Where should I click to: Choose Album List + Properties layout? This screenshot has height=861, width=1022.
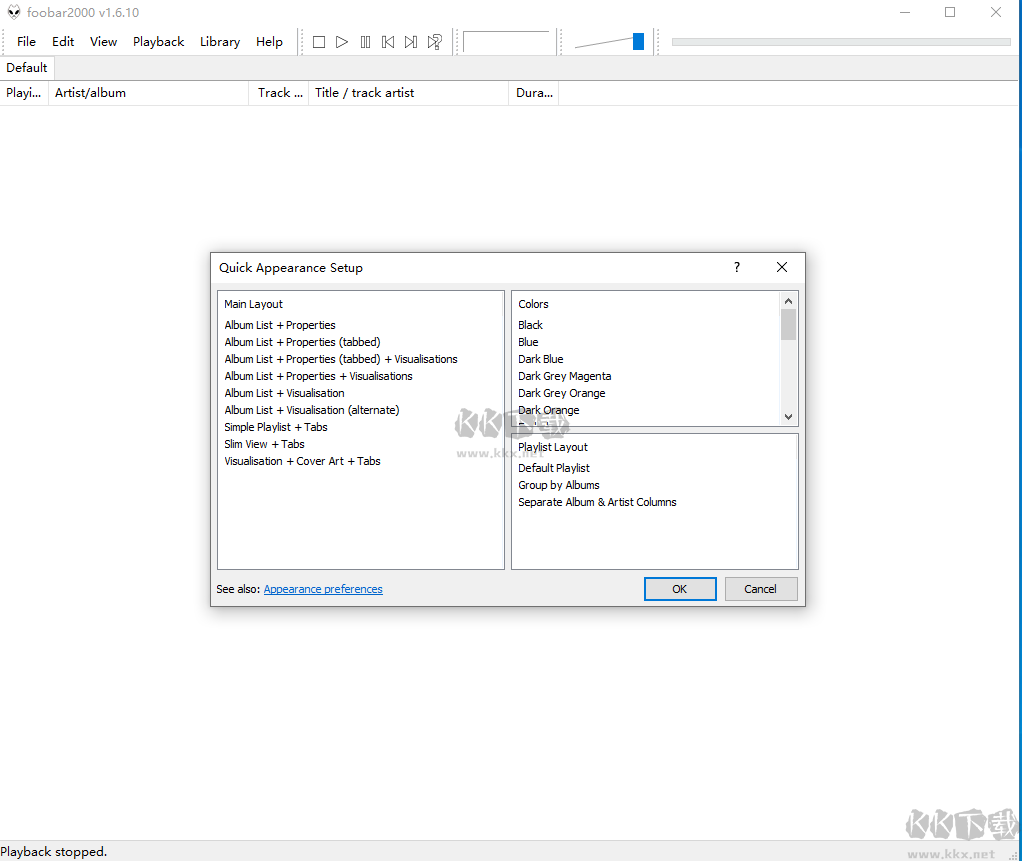280,325
